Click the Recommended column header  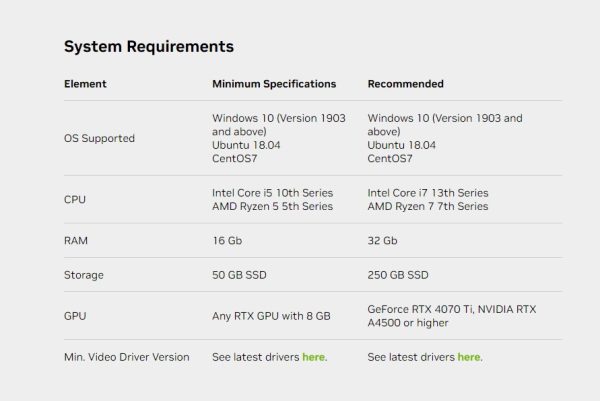[x=406, y=84]
